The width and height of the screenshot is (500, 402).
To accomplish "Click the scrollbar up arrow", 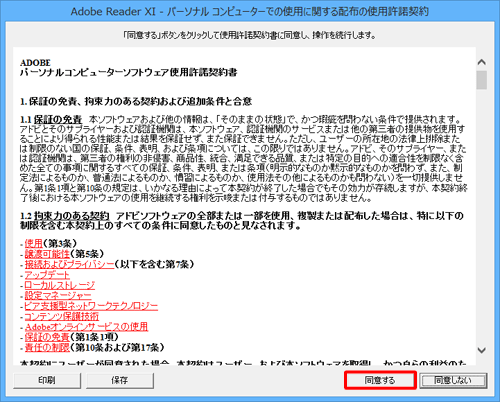I will [x=482, y=62].
